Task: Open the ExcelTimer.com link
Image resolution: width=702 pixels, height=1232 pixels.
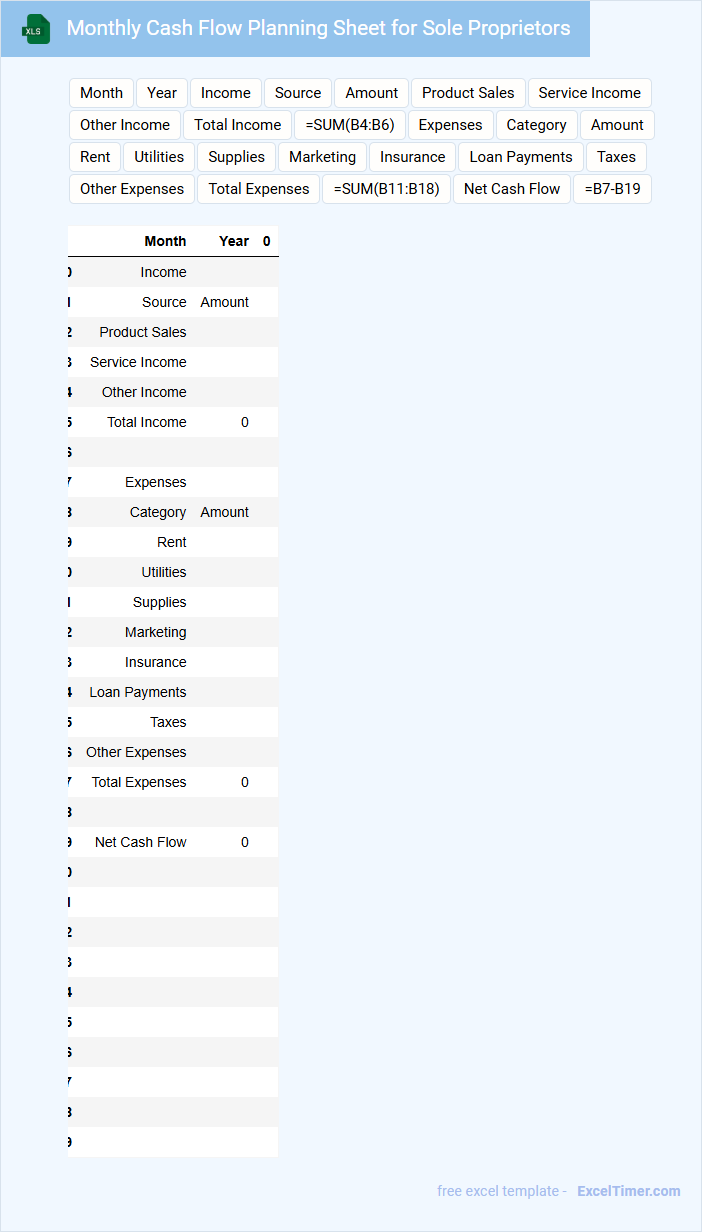Action: pyautogui.click(x=628, y=1191)
